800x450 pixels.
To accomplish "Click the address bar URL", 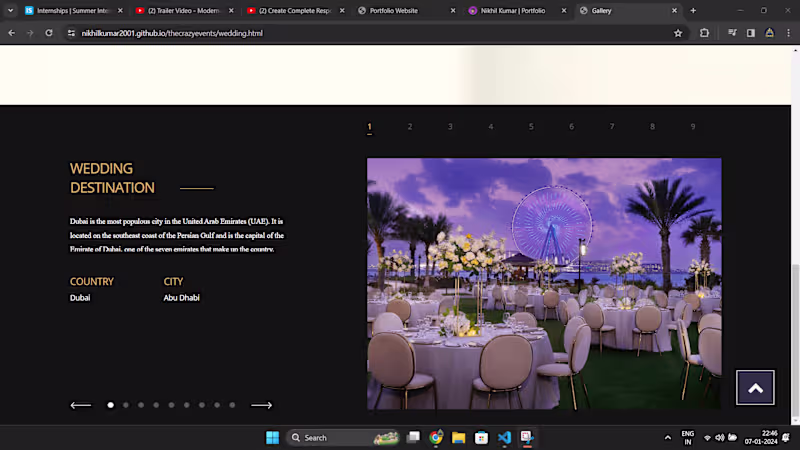I will [x=172, y=33].
